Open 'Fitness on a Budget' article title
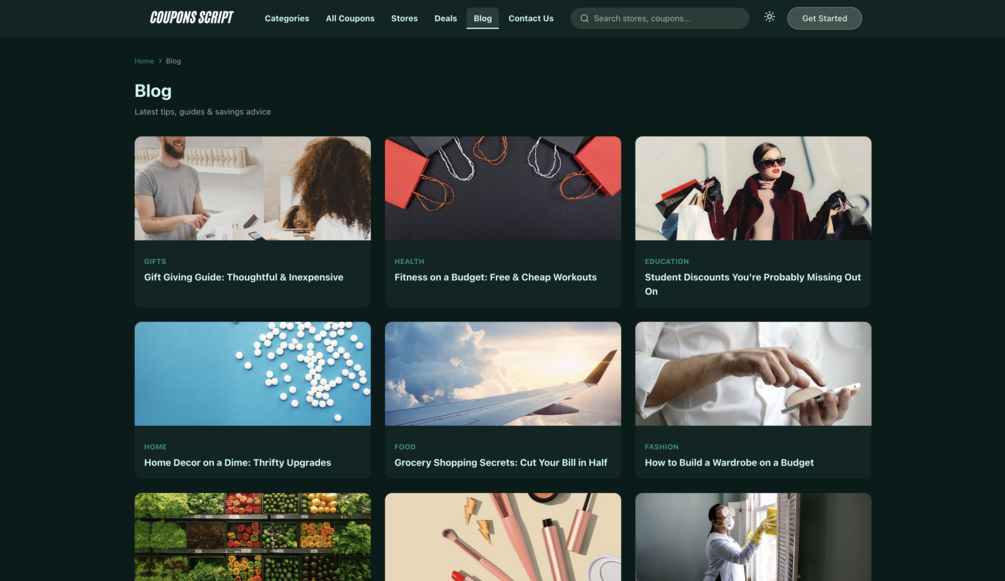Image resolution: width=1005 pixels, height=581 pixels. [495, 277]
